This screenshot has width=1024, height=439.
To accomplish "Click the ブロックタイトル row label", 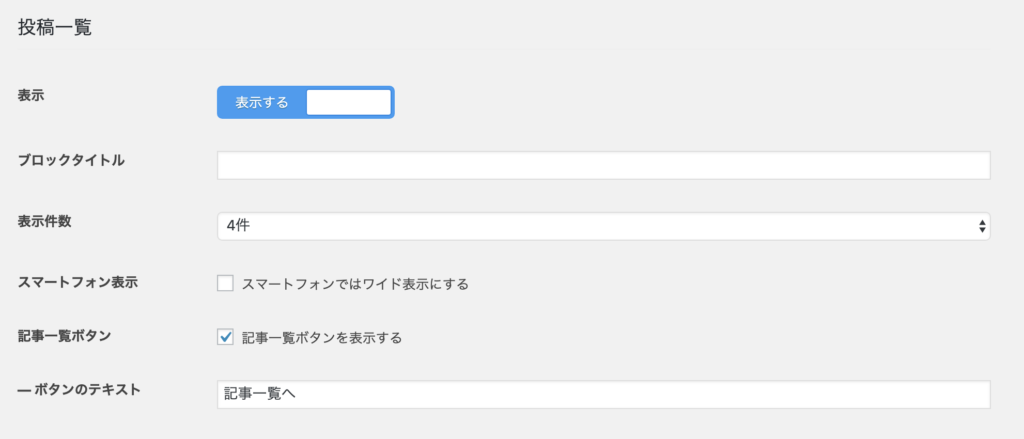I will pos(71,159).
